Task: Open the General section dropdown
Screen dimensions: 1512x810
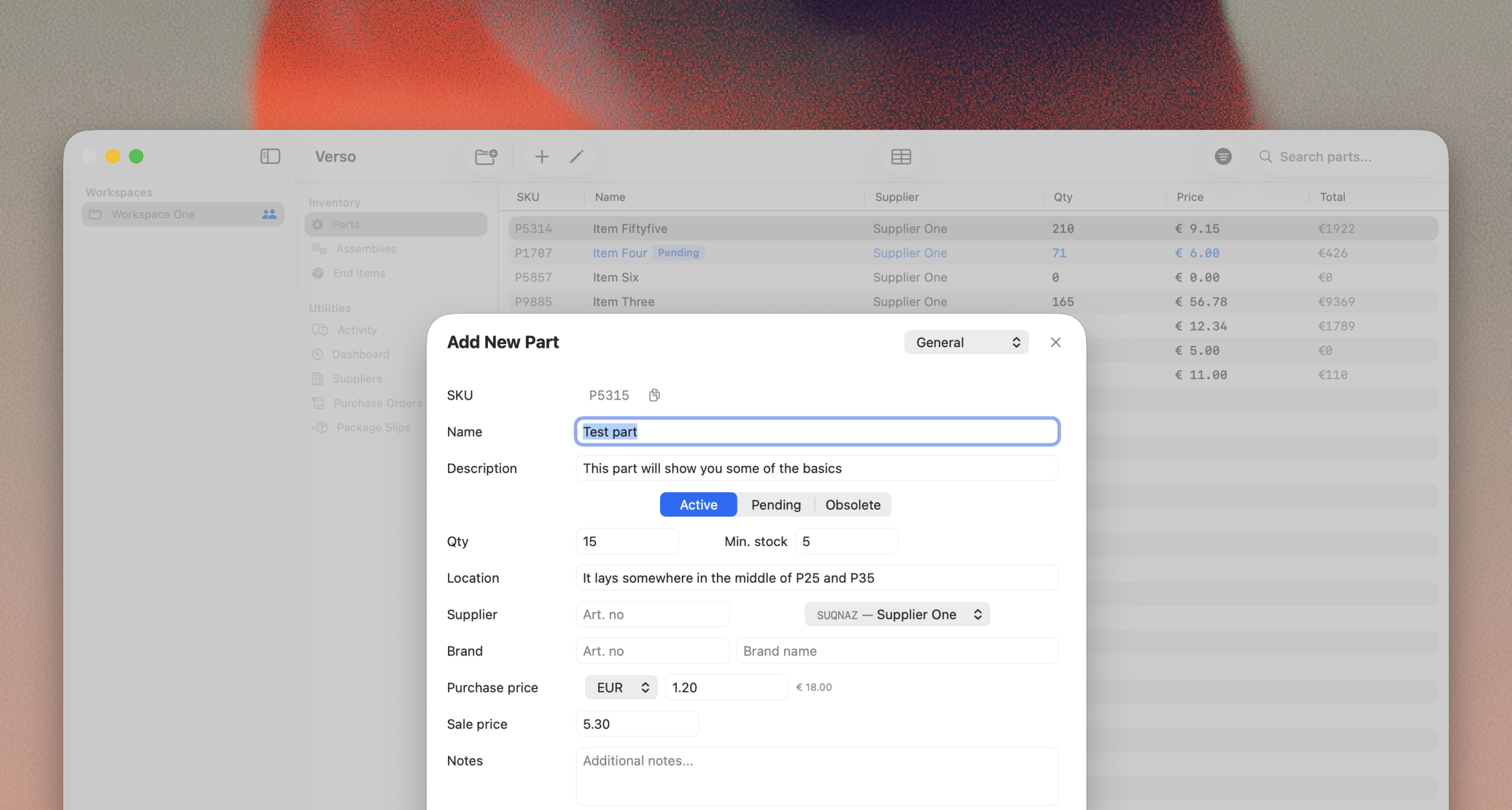Action: (x=966, y=342)
